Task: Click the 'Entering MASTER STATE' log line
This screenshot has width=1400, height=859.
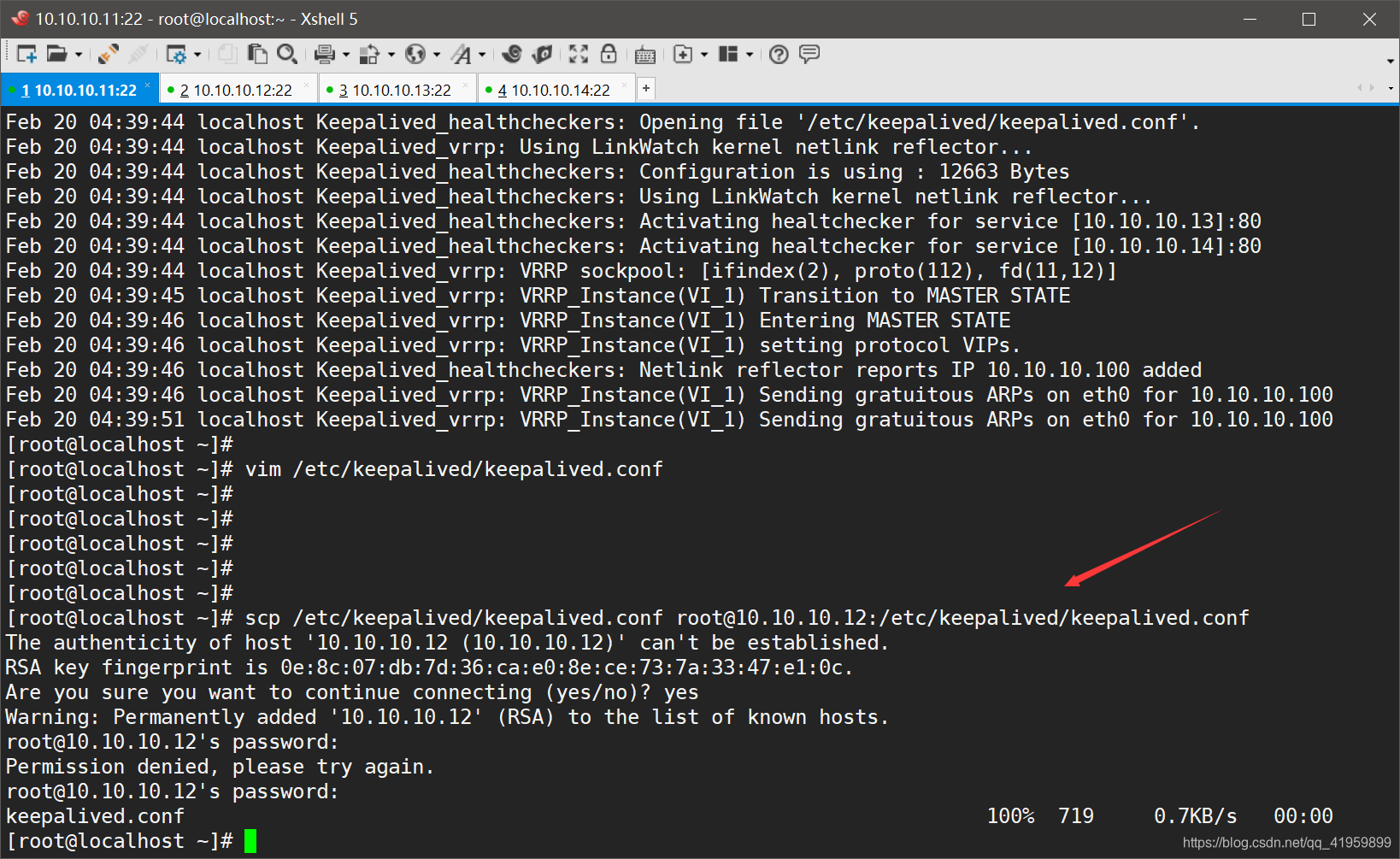Action: [x=508, y=321]
